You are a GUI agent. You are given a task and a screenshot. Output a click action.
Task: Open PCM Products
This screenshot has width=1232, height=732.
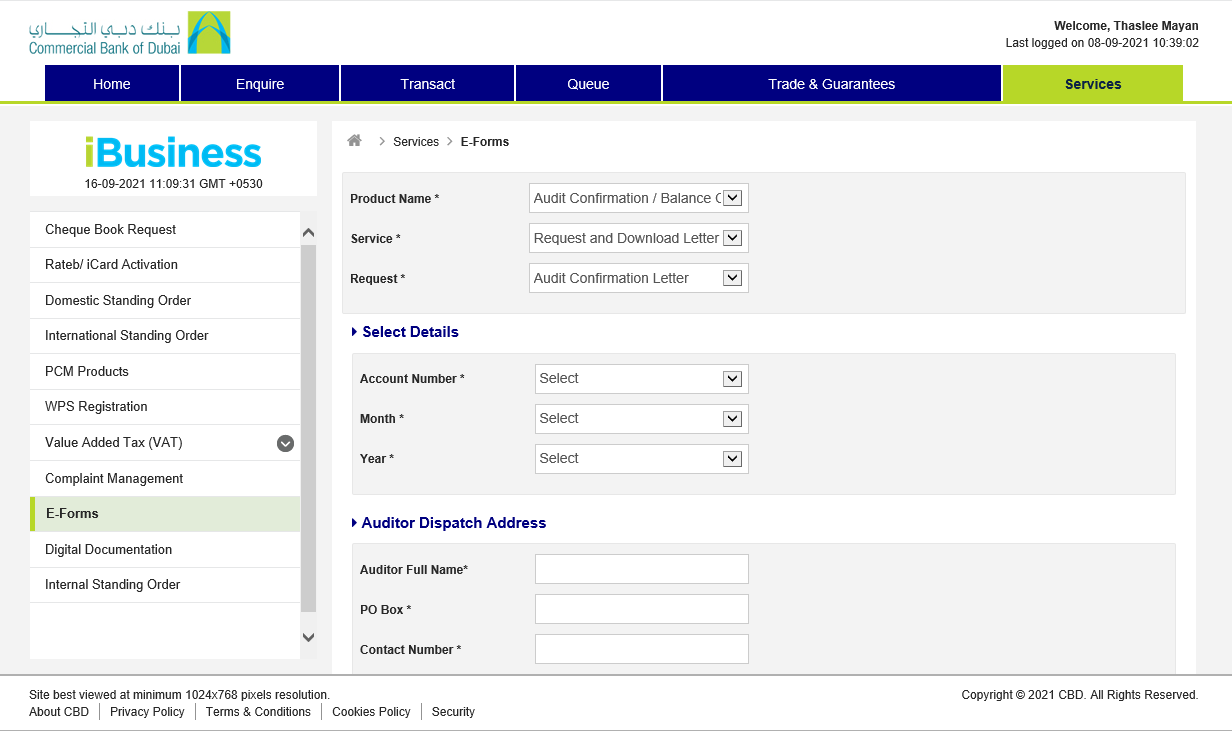(165, 372)
